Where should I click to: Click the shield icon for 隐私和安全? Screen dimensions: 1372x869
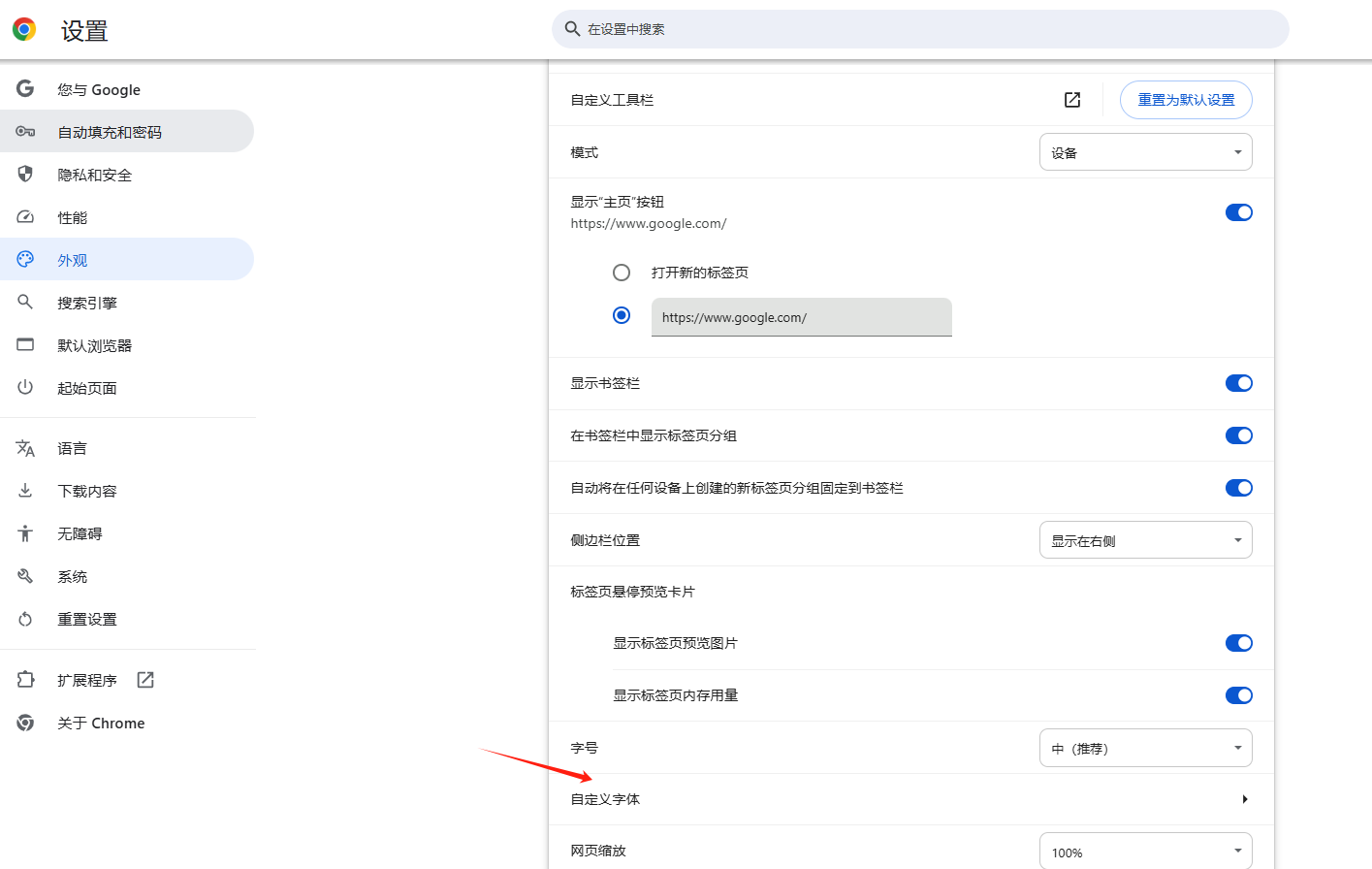25,175
